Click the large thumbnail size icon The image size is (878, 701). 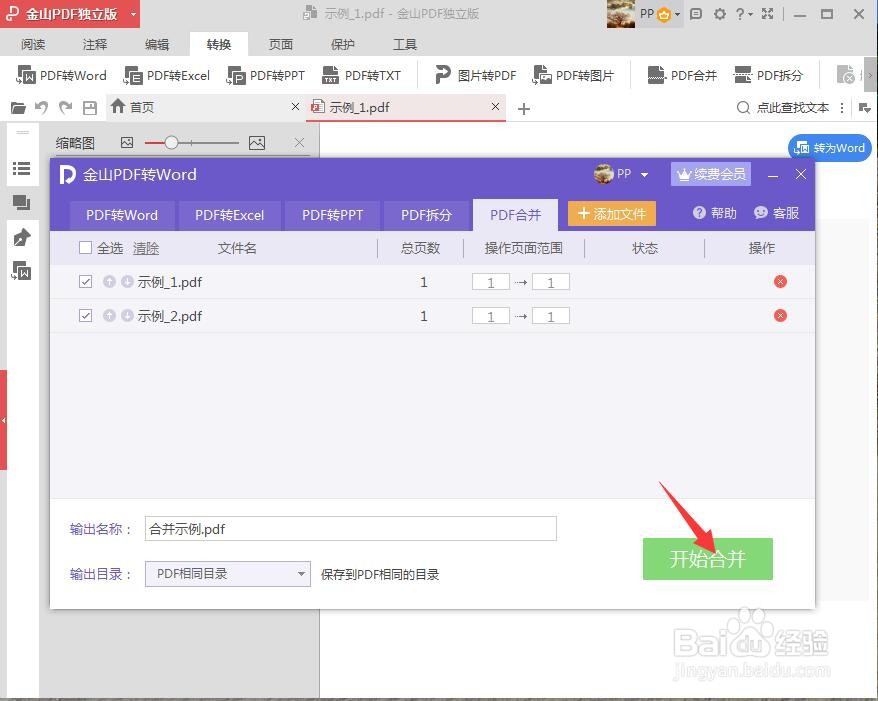pos(257,143)
